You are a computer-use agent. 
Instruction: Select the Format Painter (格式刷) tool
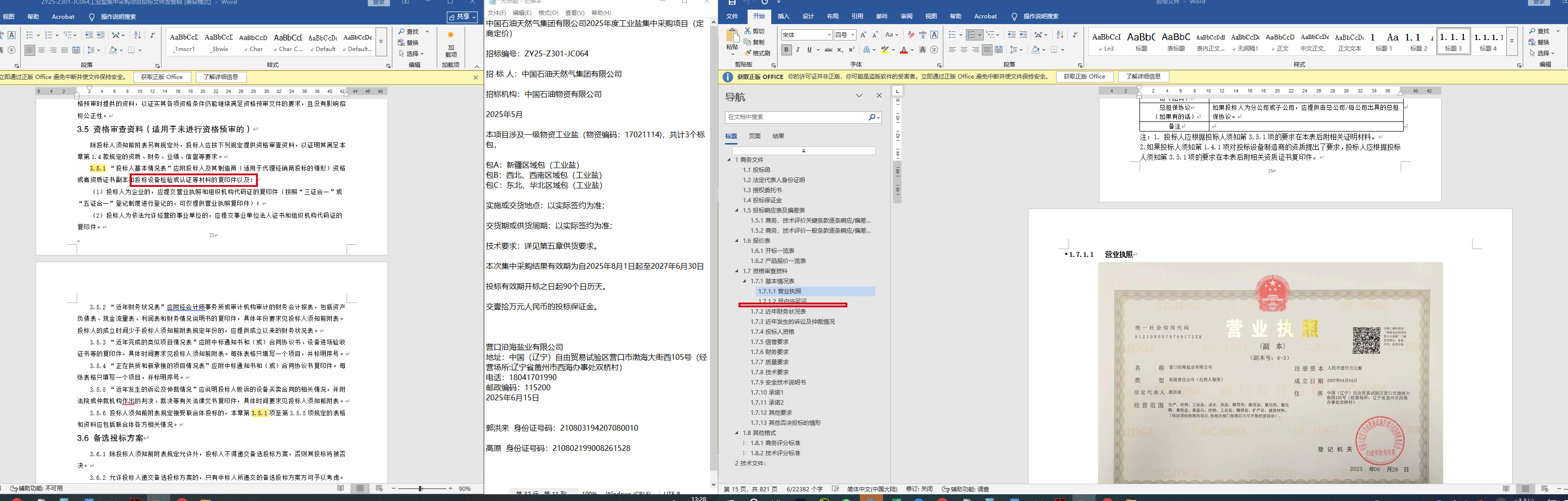coord(758,53)
